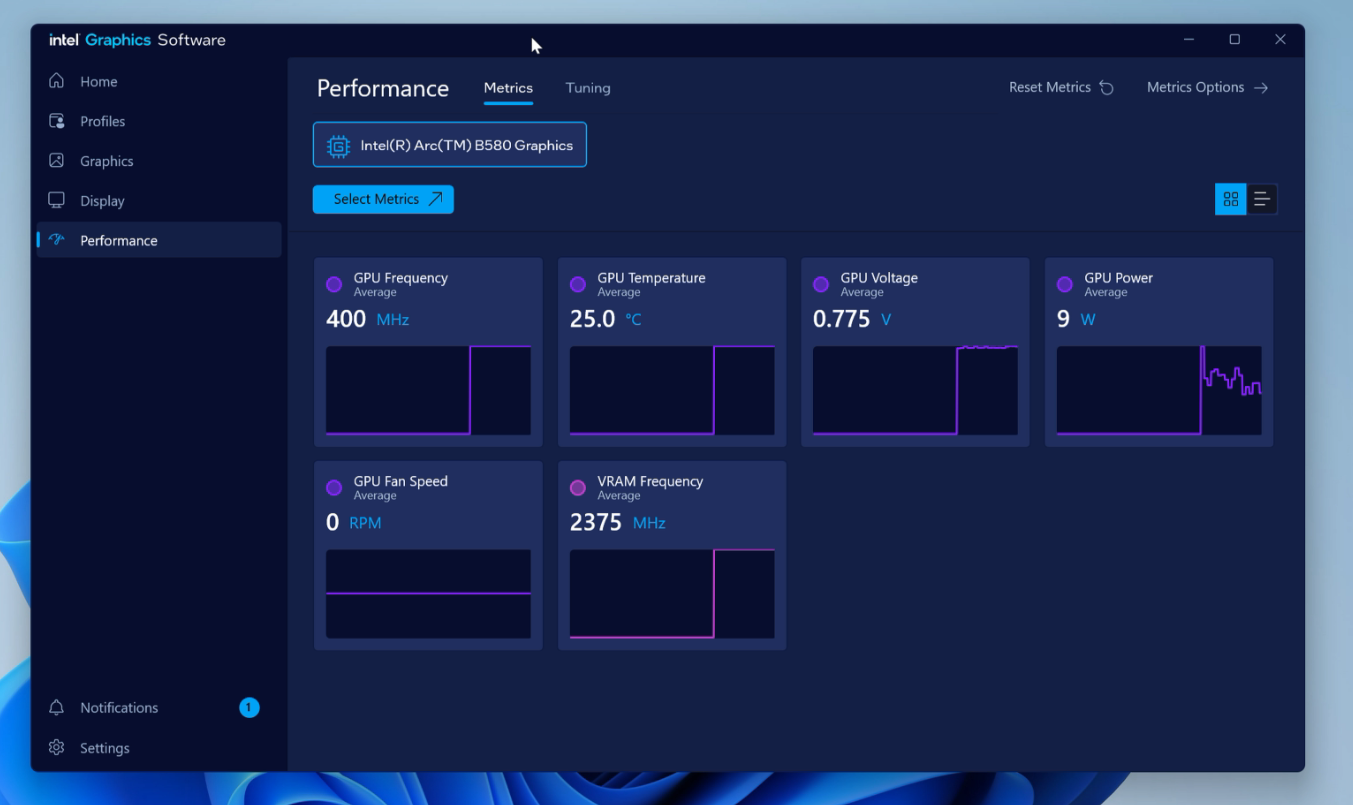Click the Notifications bell icon
This screenshot has width=1353, height=805.
pos(57,708)
